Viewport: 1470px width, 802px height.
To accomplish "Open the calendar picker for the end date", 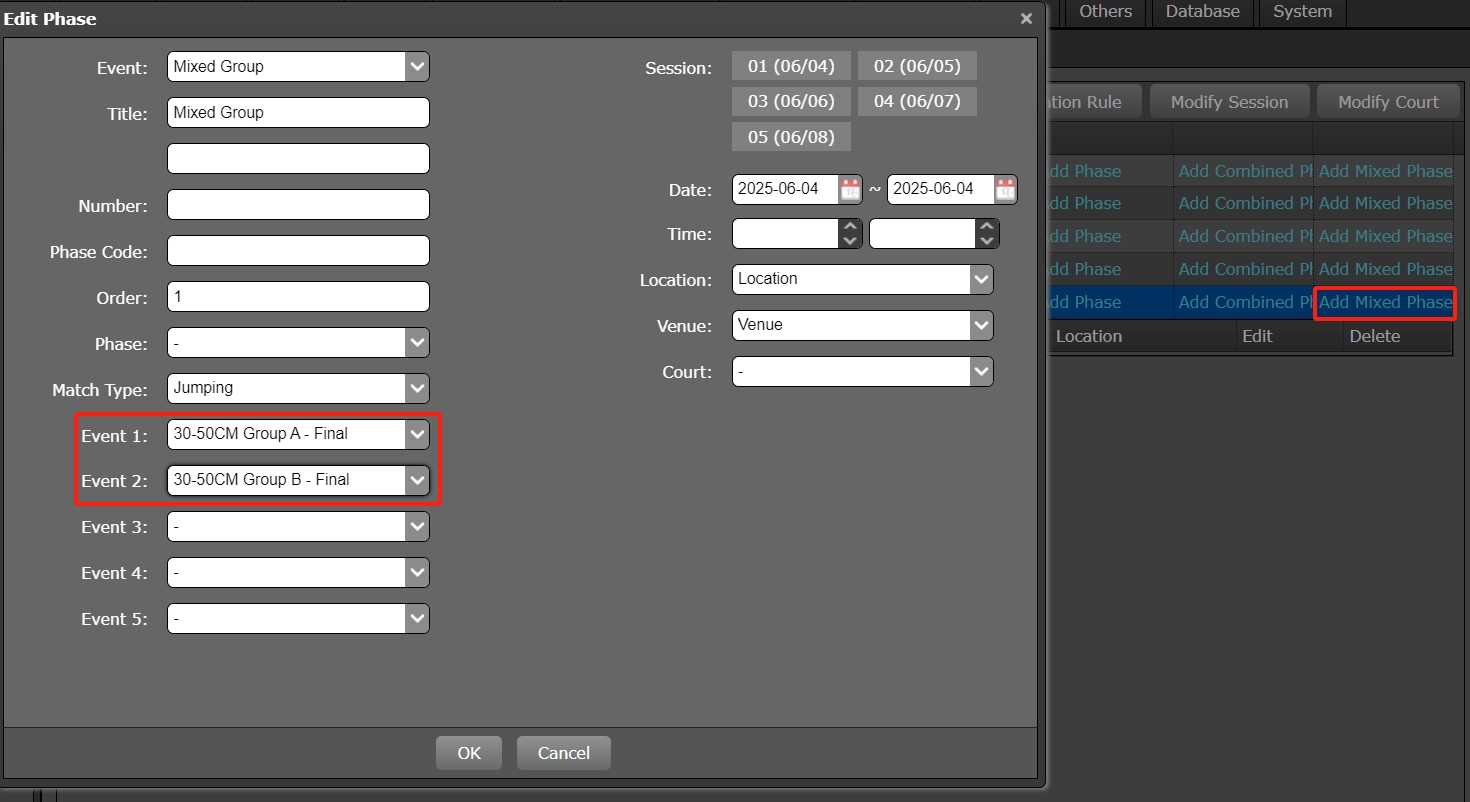I will [x=1004, y=188].
